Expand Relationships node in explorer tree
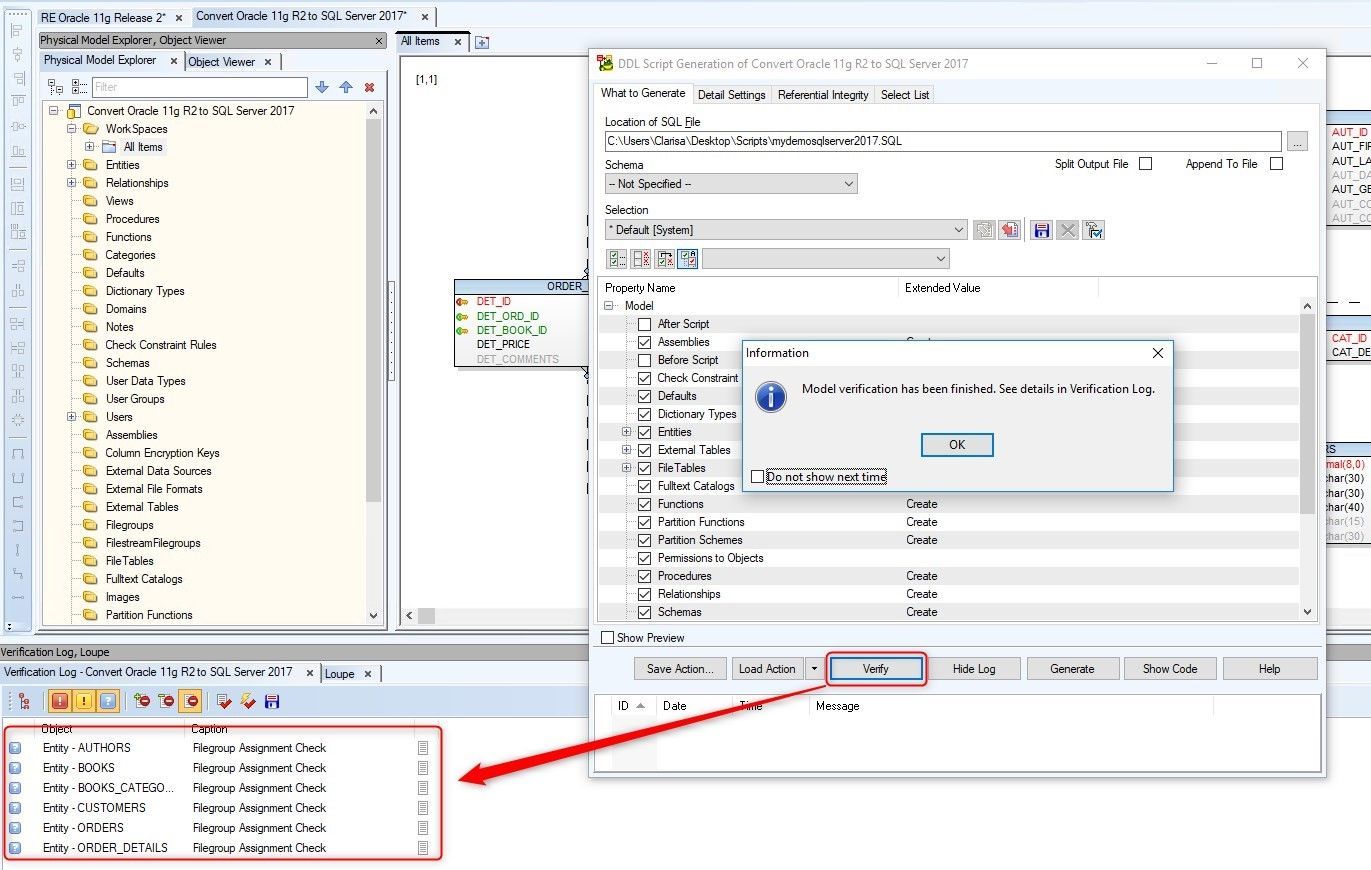The height and width of the screenshot is (870, 1371). 72,183
